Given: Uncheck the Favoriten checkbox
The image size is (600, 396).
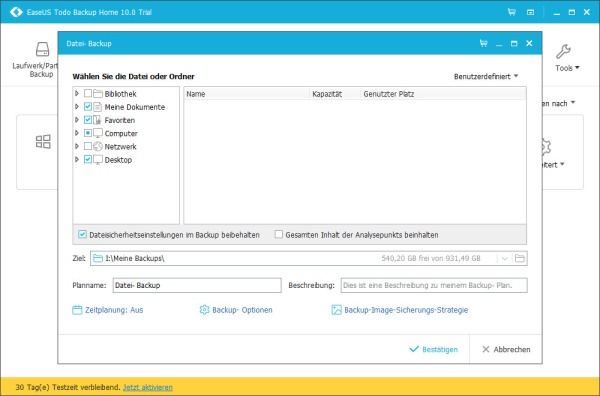Looking at the screenshot, I should click(x=88, y=120).
